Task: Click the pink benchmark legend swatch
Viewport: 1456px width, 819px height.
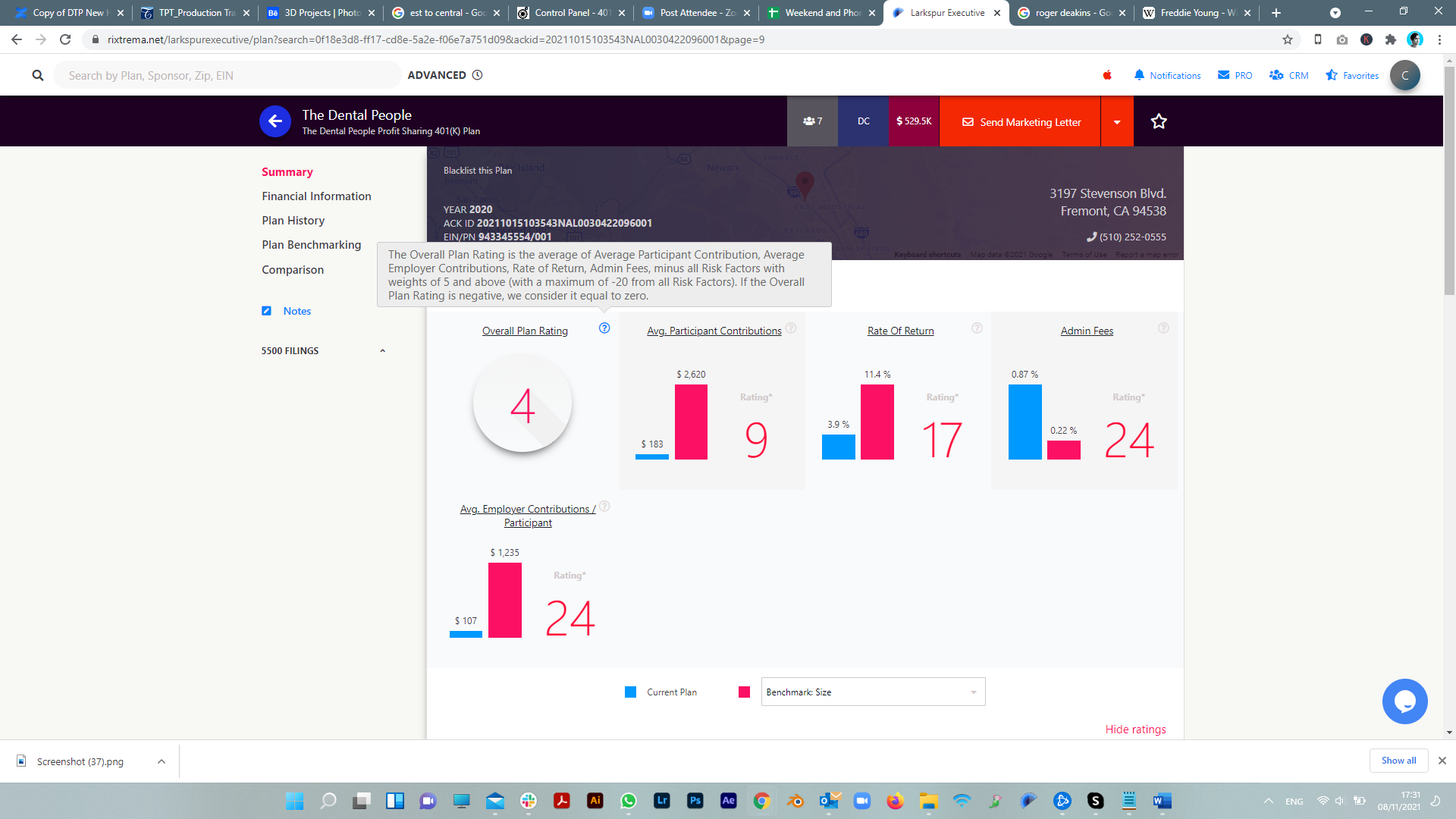Action: click(744, 692)
